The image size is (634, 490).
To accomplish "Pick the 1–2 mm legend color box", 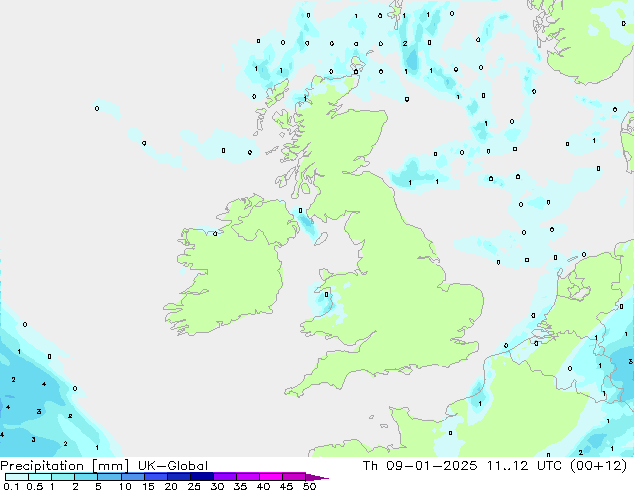I will coord(63,477).
